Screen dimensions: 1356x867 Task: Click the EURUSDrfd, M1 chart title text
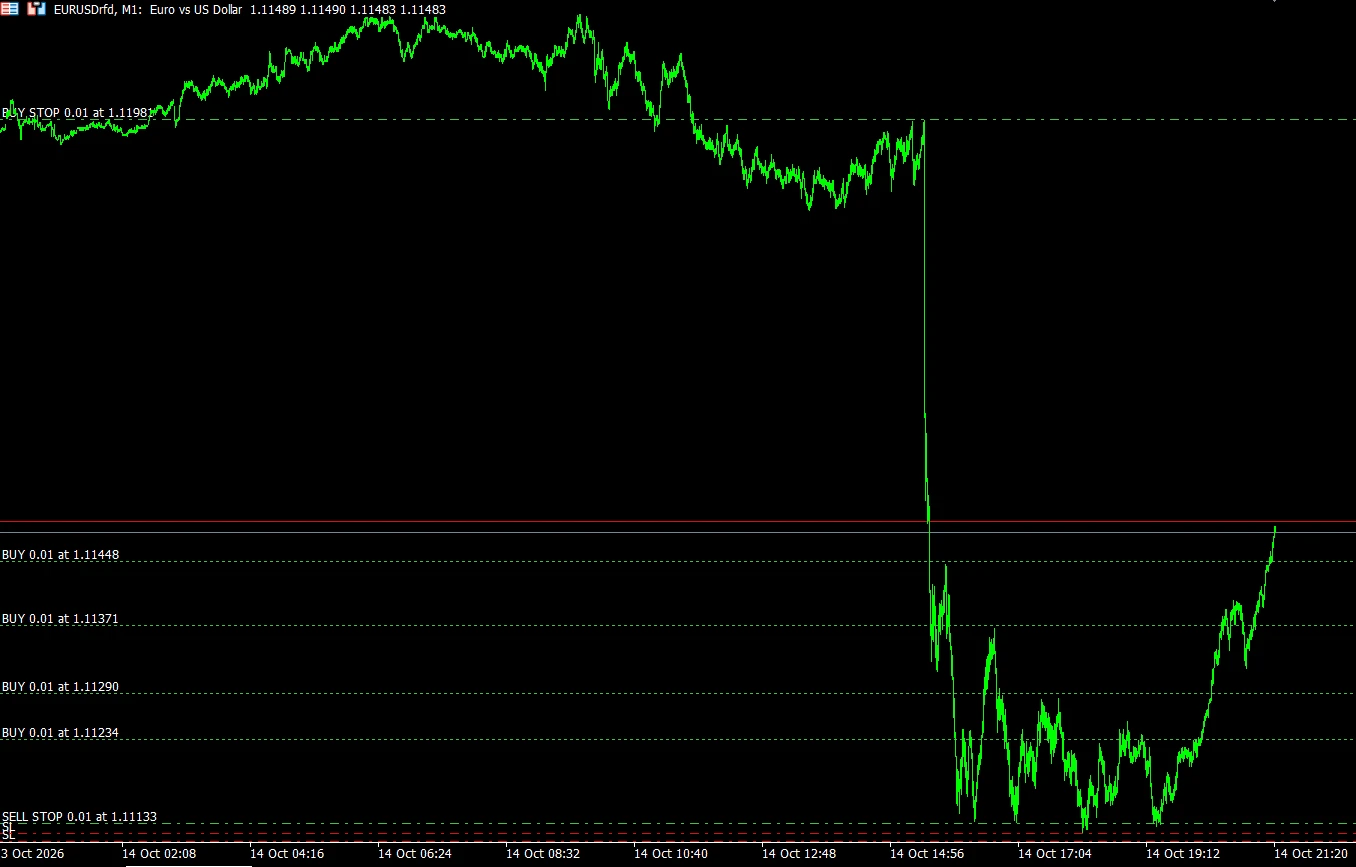pyautogui.click(x=98, y=9)
